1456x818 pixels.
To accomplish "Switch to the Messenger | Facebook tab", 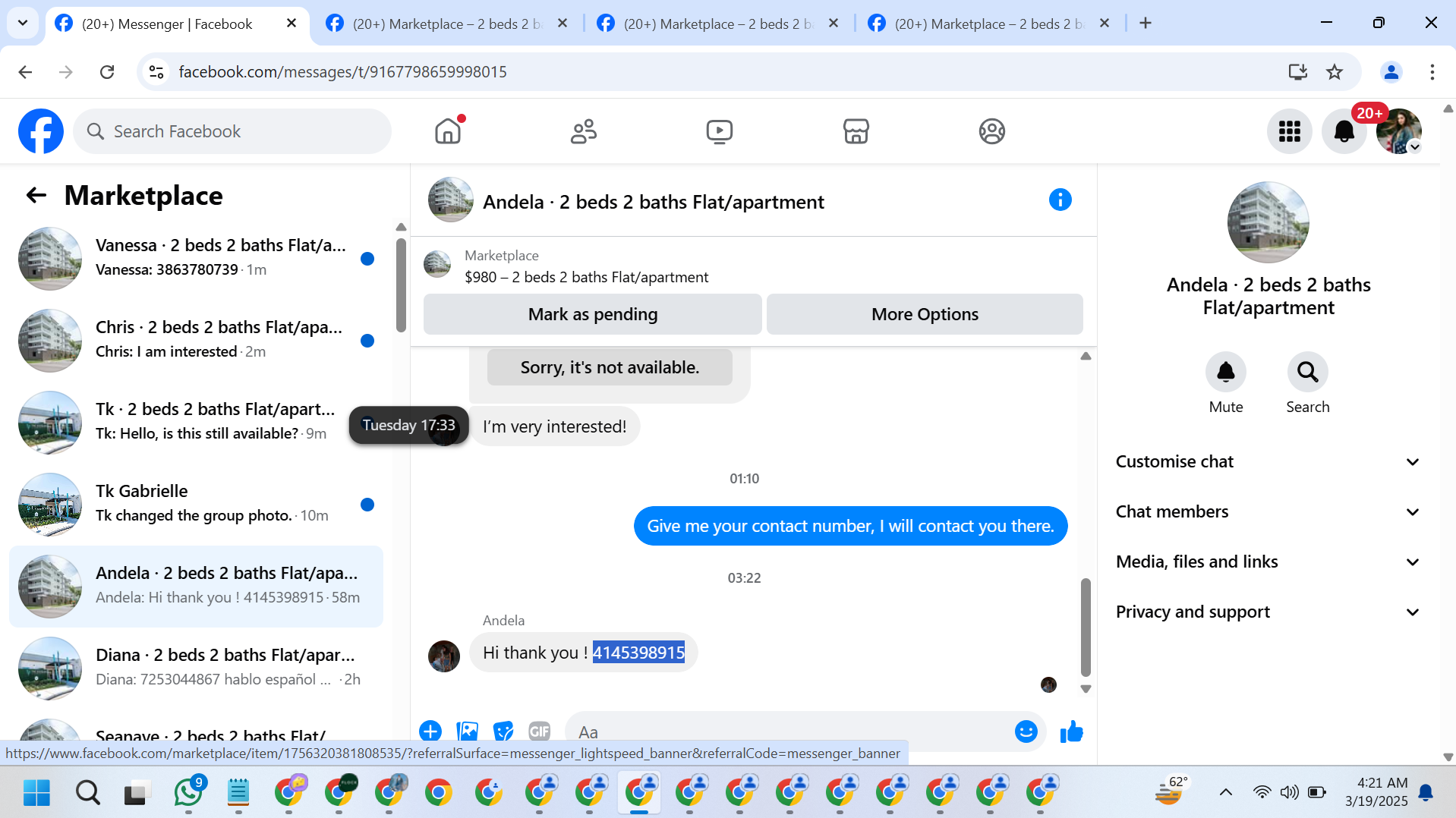I will 167,24.
